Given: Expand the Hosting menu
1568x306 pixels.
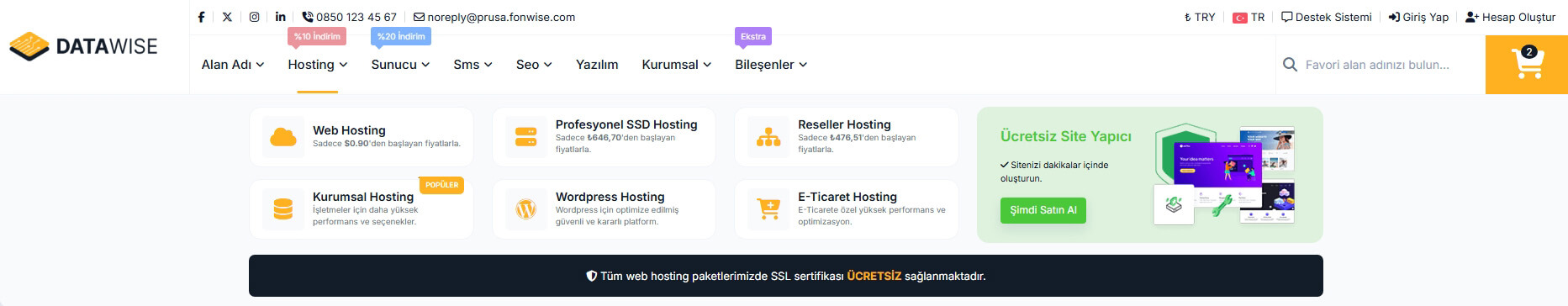Looking at the screenshot, I should 318,65.
